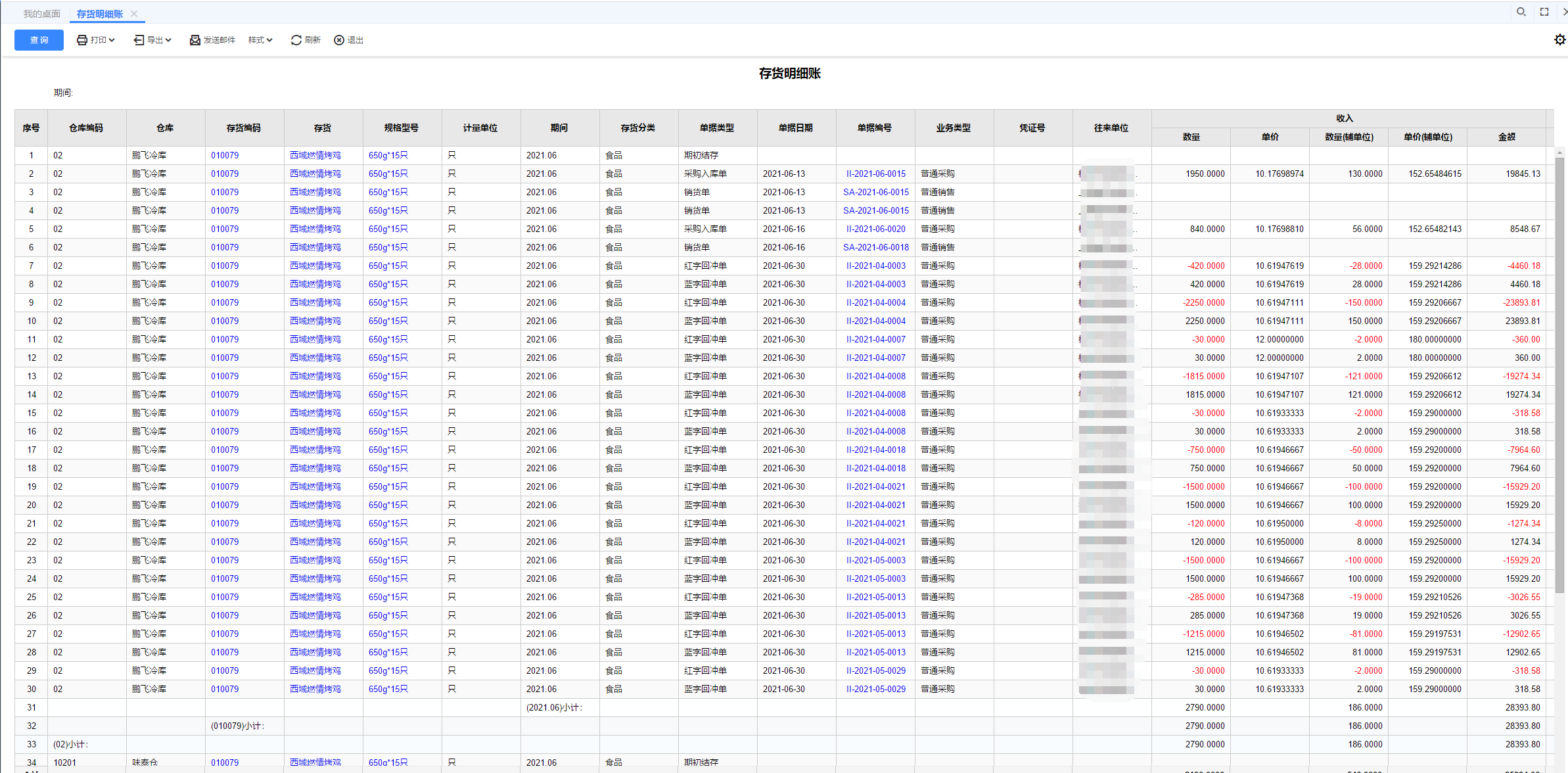This screenshot has height=773, width=1568.
Task: Select the 存货明细账 tab
Action: coord(99,14)
